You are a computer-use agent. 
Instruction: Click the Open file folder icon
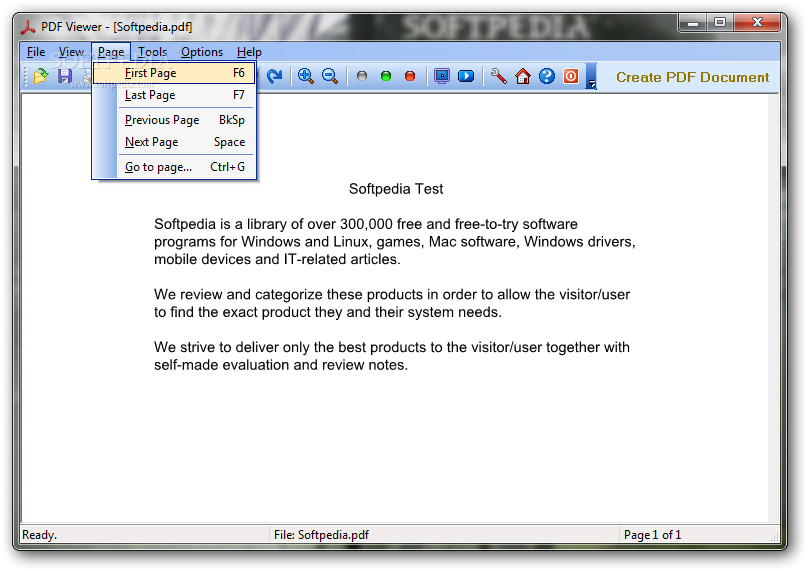coord(41,76)
